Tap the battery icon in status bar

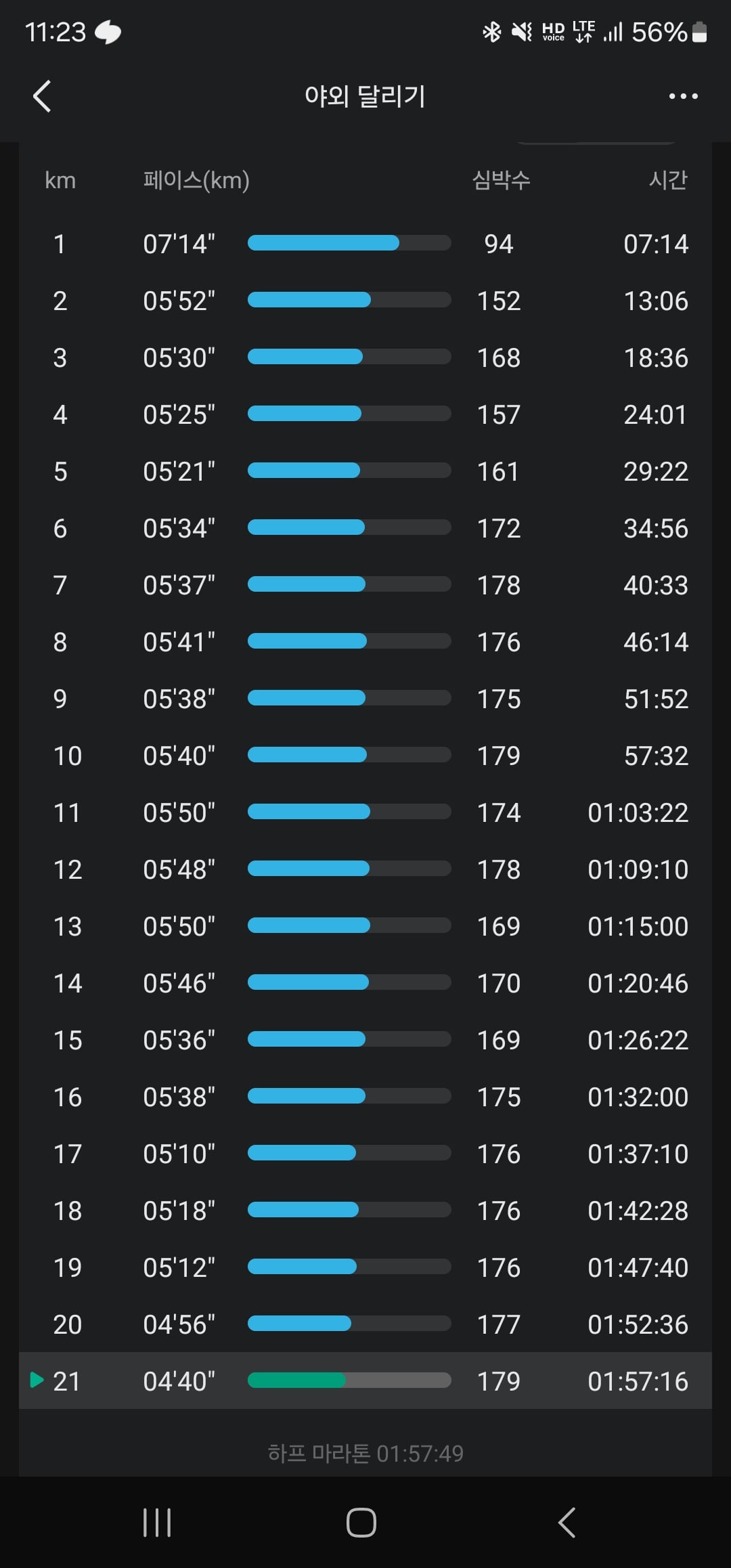pyautogui.click(x=700, y=32)
